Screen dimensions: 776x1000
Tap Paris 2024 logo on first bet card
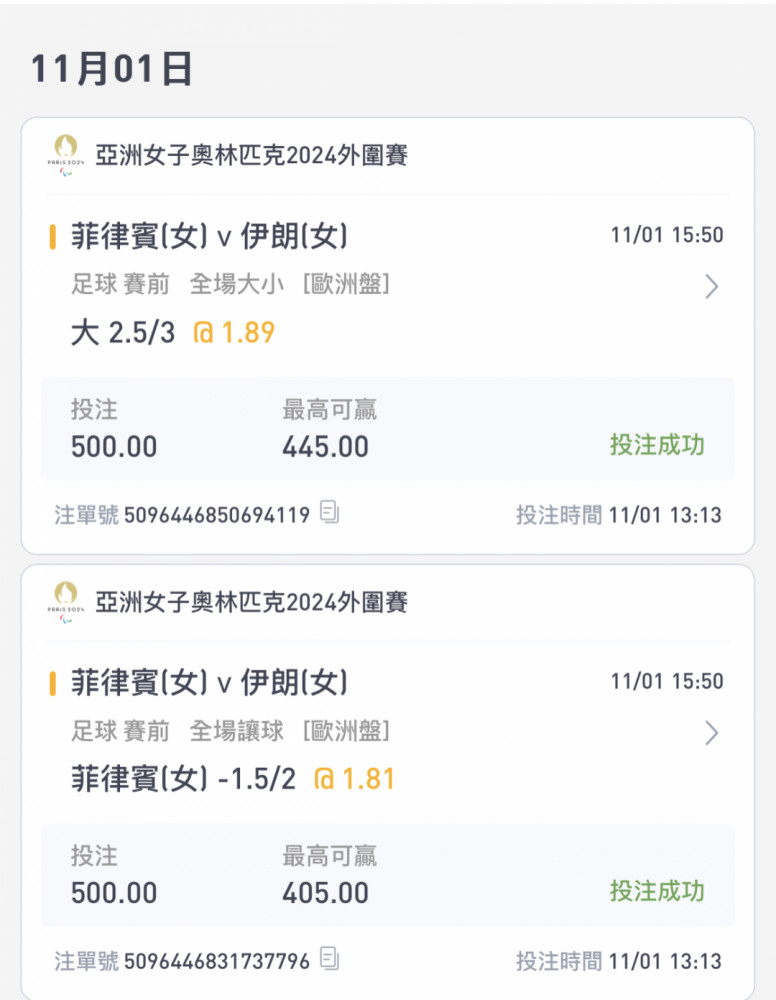click(x=65, y=155)
